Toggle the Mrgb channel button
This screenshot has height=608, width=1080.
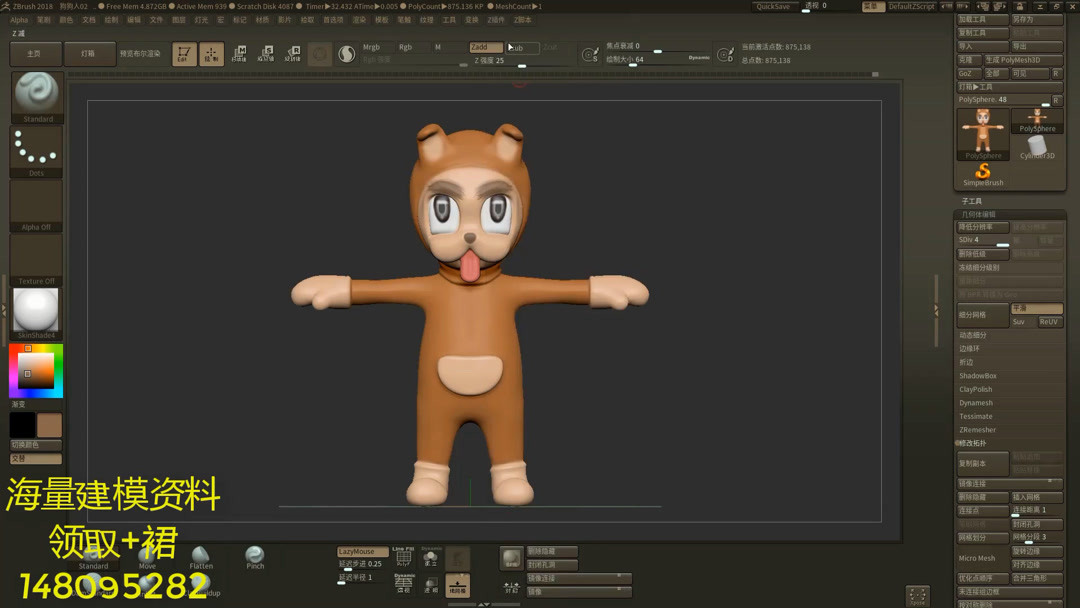click(372, 47)
